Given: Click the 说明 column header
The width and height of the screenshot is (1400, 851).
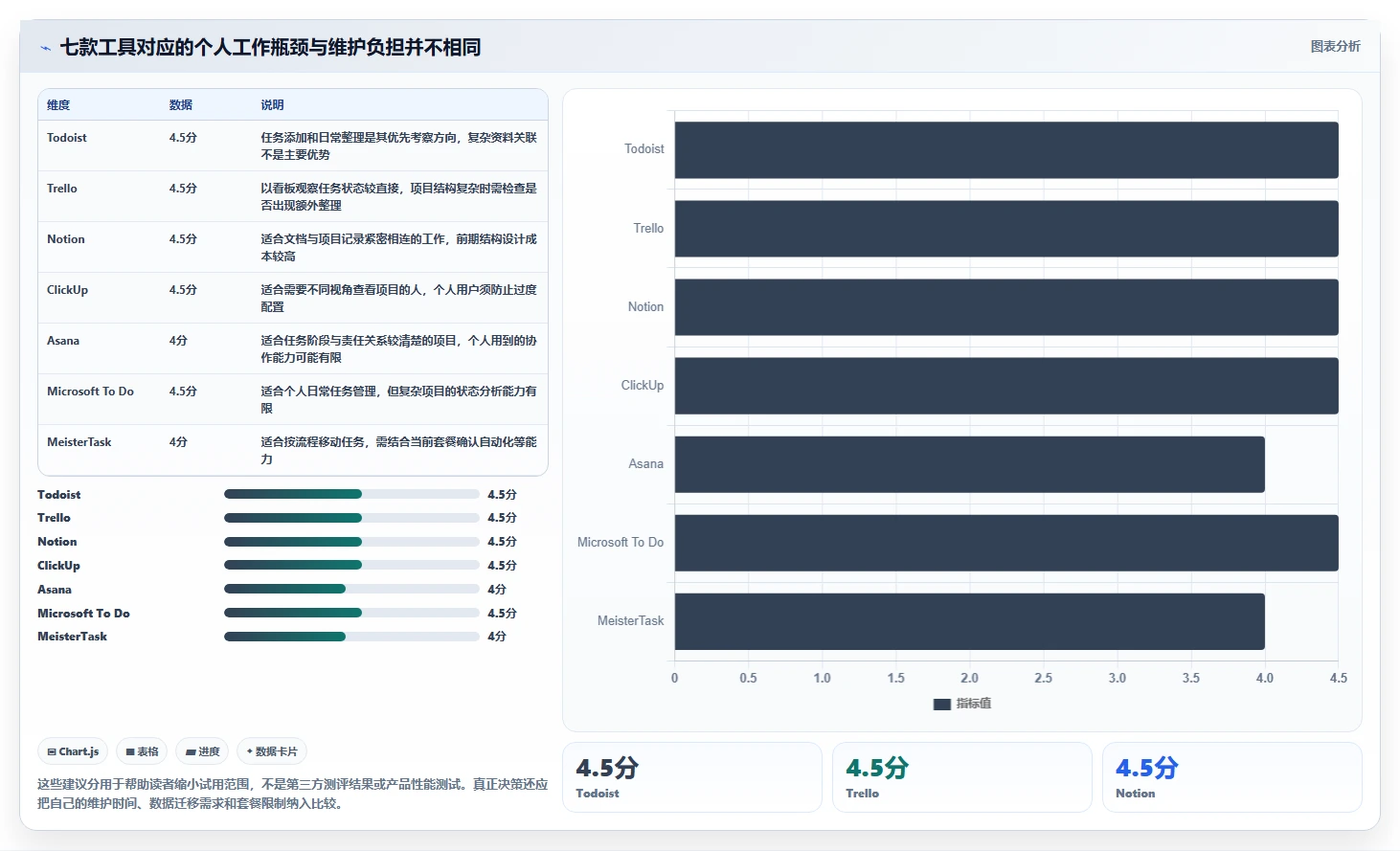Looking at the screenshot, I should [x=273, y=104].
